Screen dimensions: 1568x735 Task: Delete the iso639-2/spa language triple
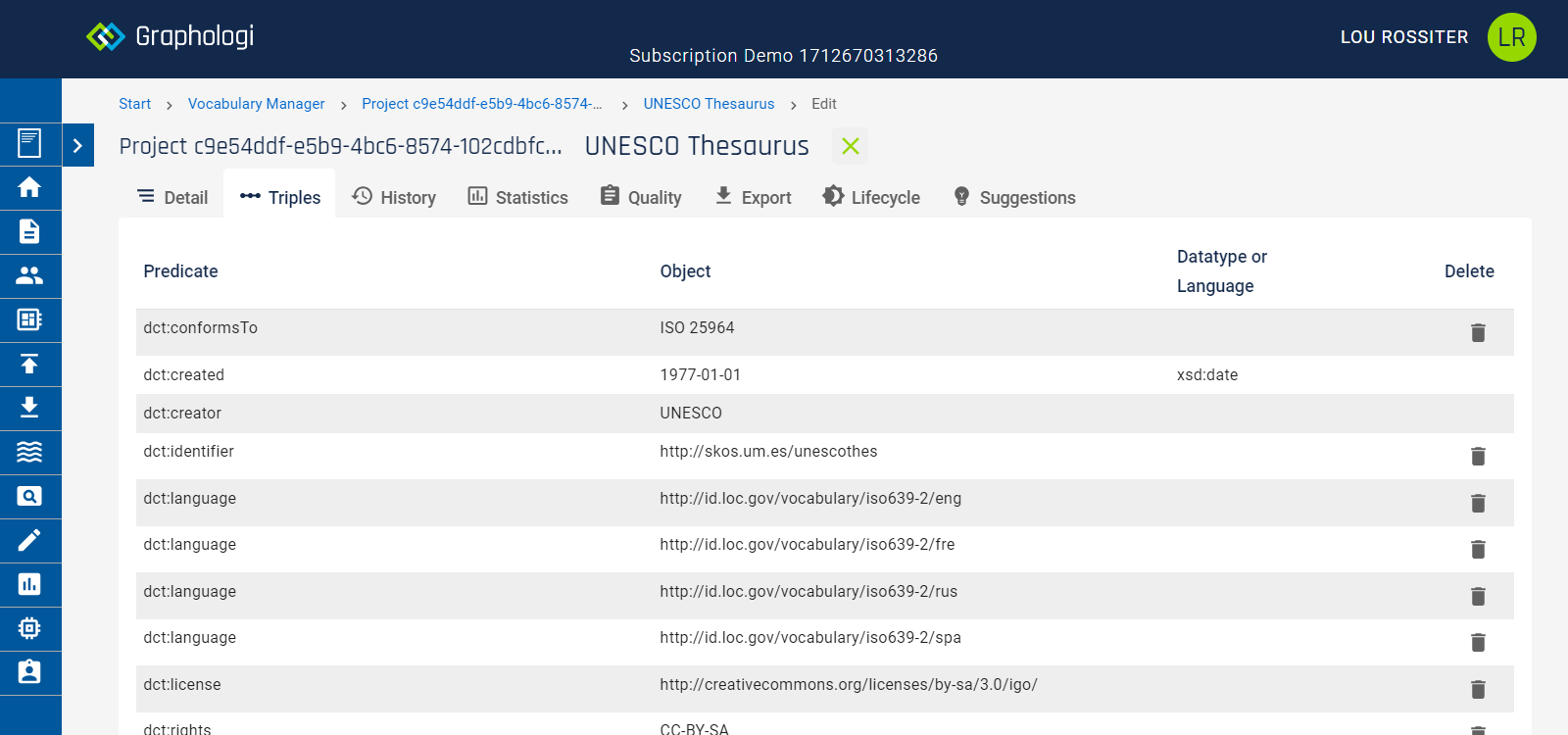(x=1478, y=642)
